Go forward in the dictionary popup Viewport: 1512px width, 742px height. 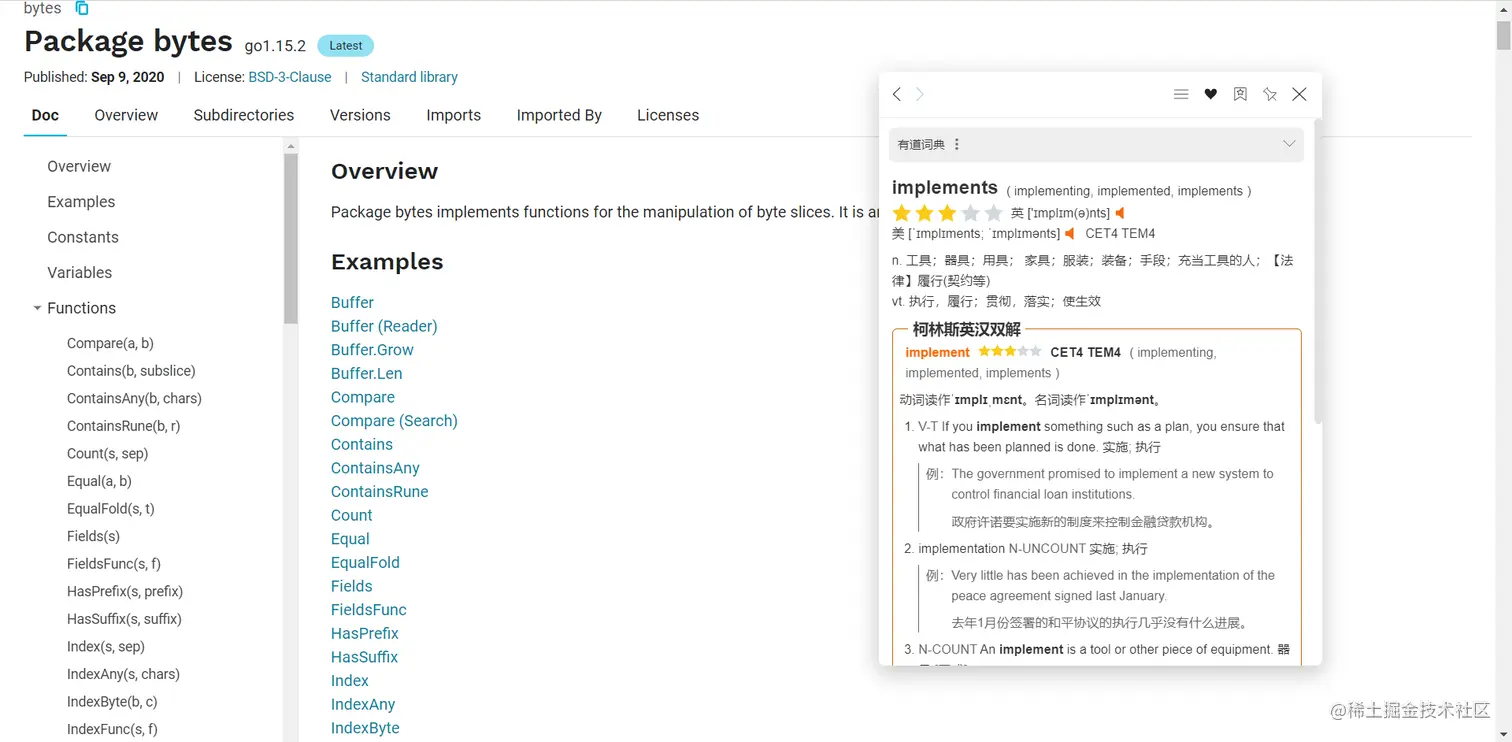[920, 94]
